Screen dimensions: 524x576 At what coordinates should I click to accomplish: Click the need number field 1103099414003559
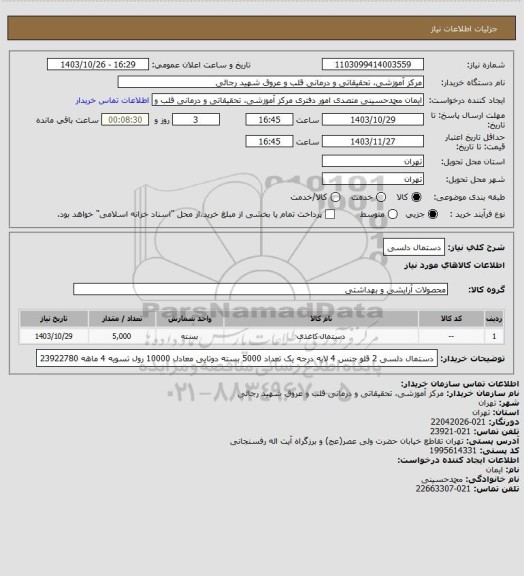click(x=373, y=64)
